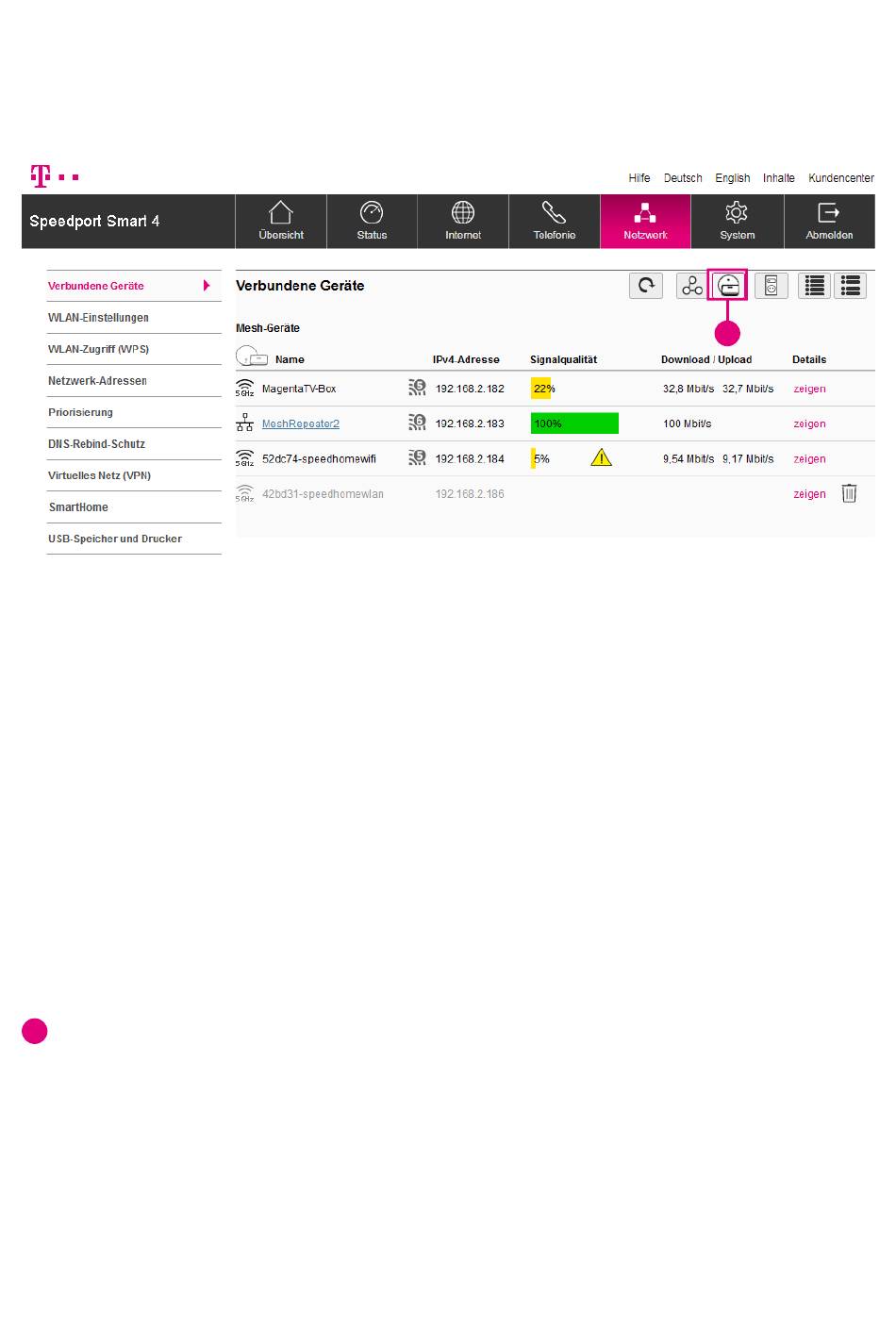896x1344 pixels.
Task: Switch to the detailed list view icon
Action: (x=851, y=286)
